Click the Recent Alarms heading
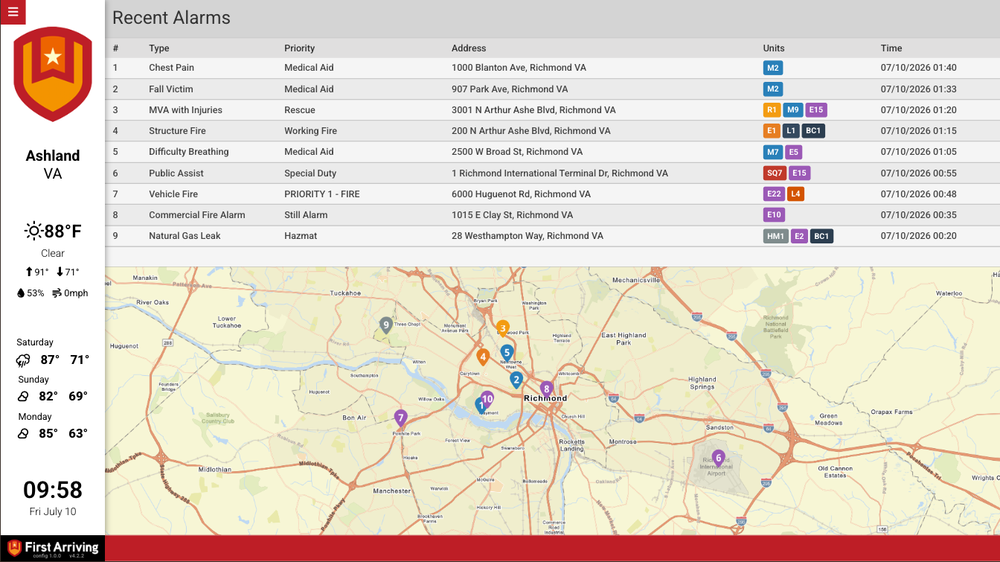1000x562 pixels. tap(172, 18)
